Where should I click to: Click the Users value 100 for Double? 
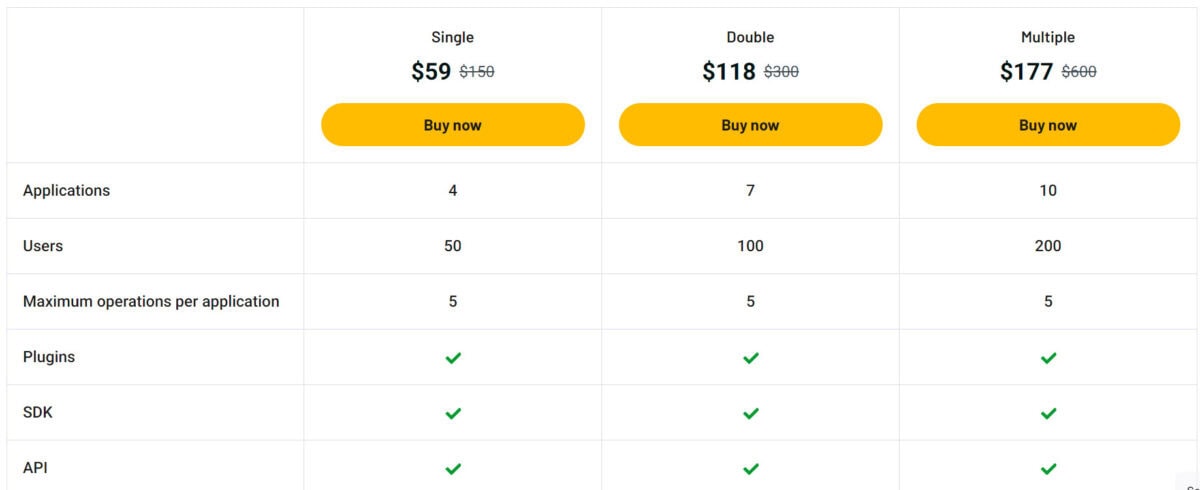pos(751,246)
